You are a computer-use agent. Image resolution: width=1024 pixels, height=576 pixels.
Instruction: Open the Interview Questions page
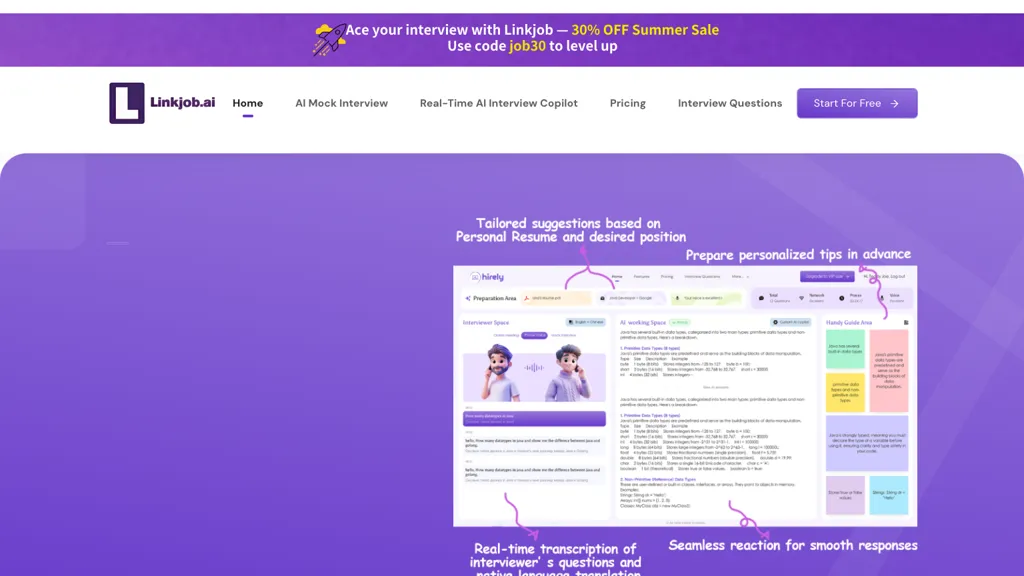point(730,103)
